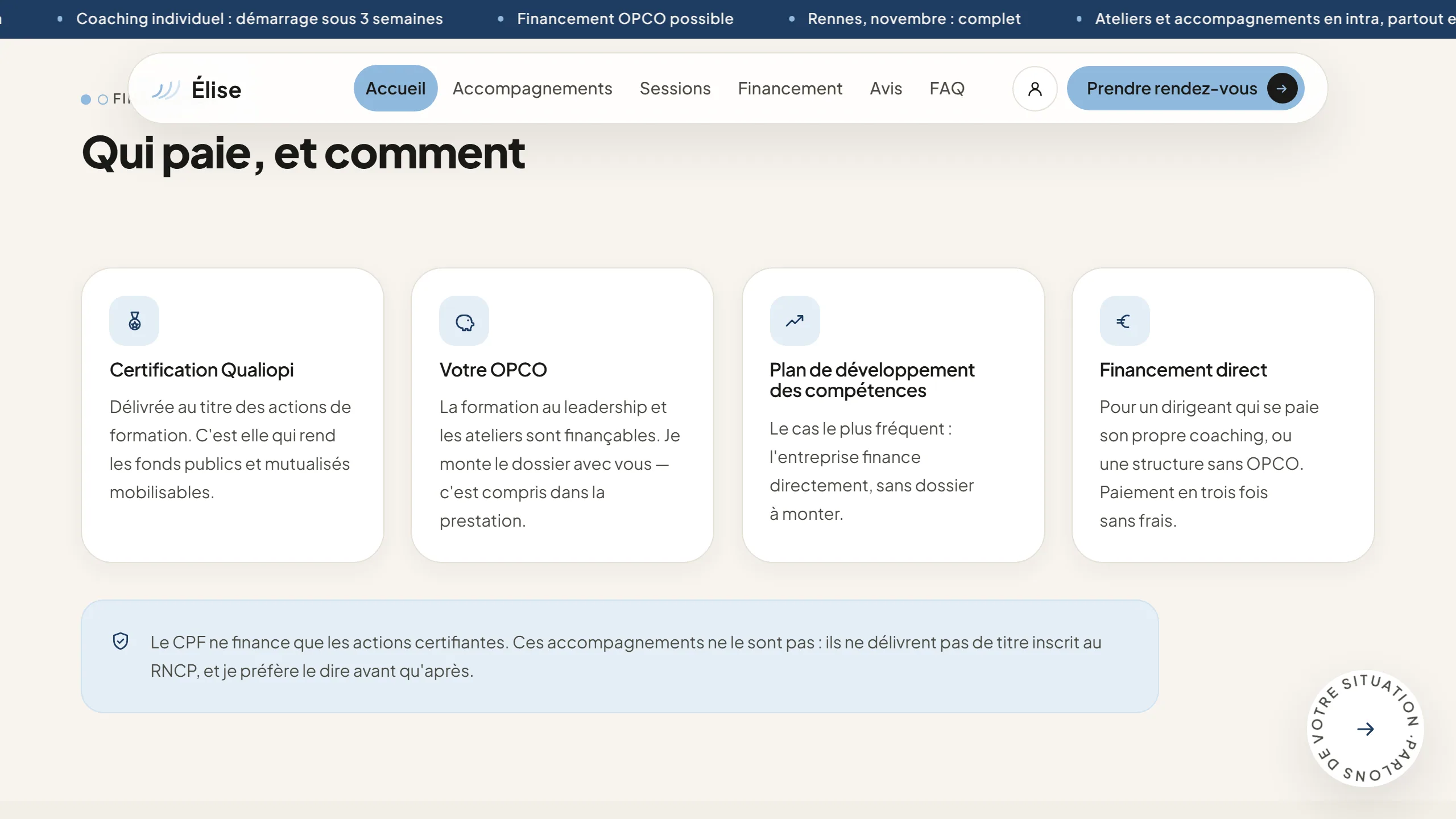Click the 'Pour un dirigeant qui se paie' description
1456x819 pixels.
pos(1209,464)
